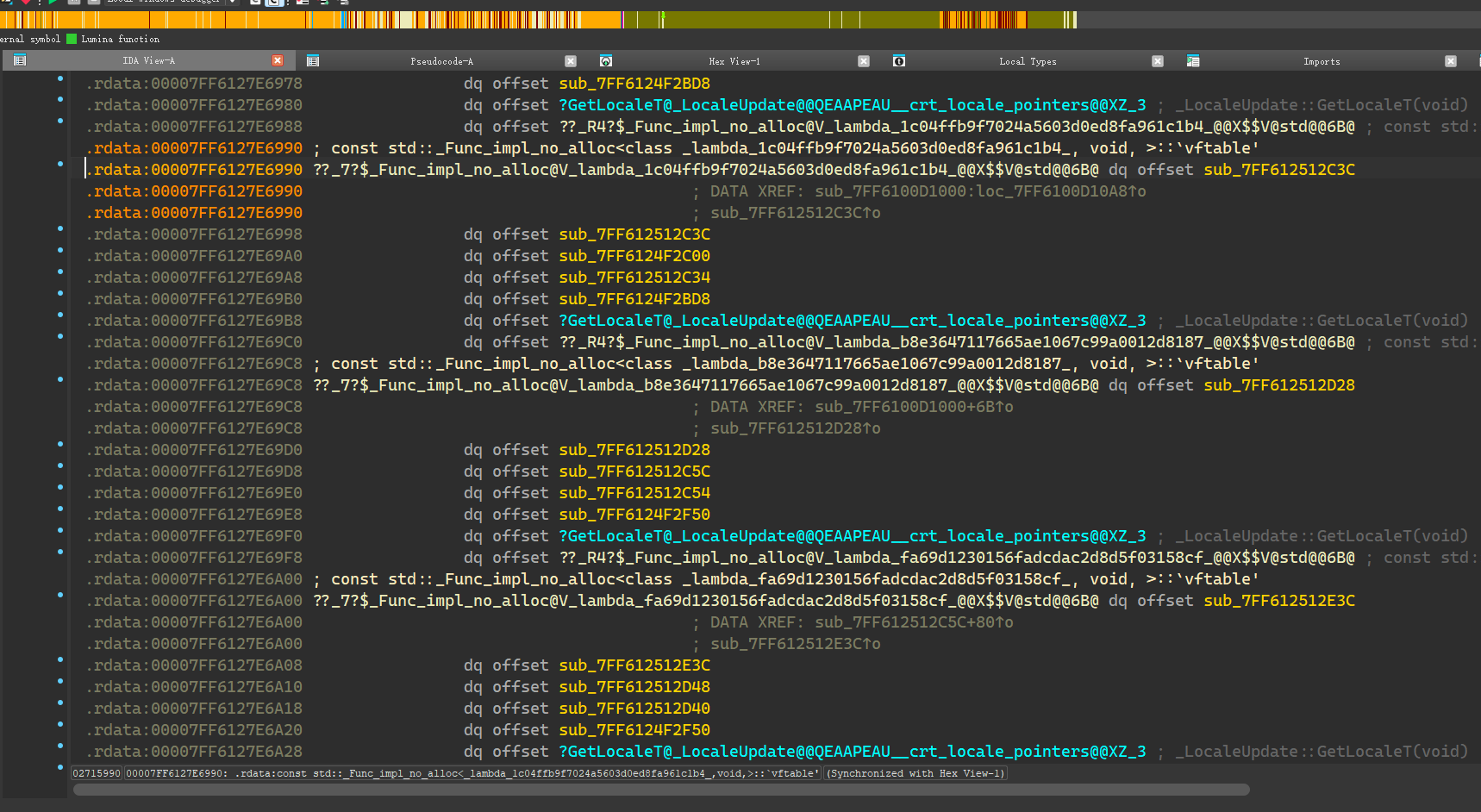Image resolution: width=1481 pixels, height=812 pixels.
Task: Click GetLocaleT symbol at address 00007FF6127E69F0
Action: pos(853,536)
